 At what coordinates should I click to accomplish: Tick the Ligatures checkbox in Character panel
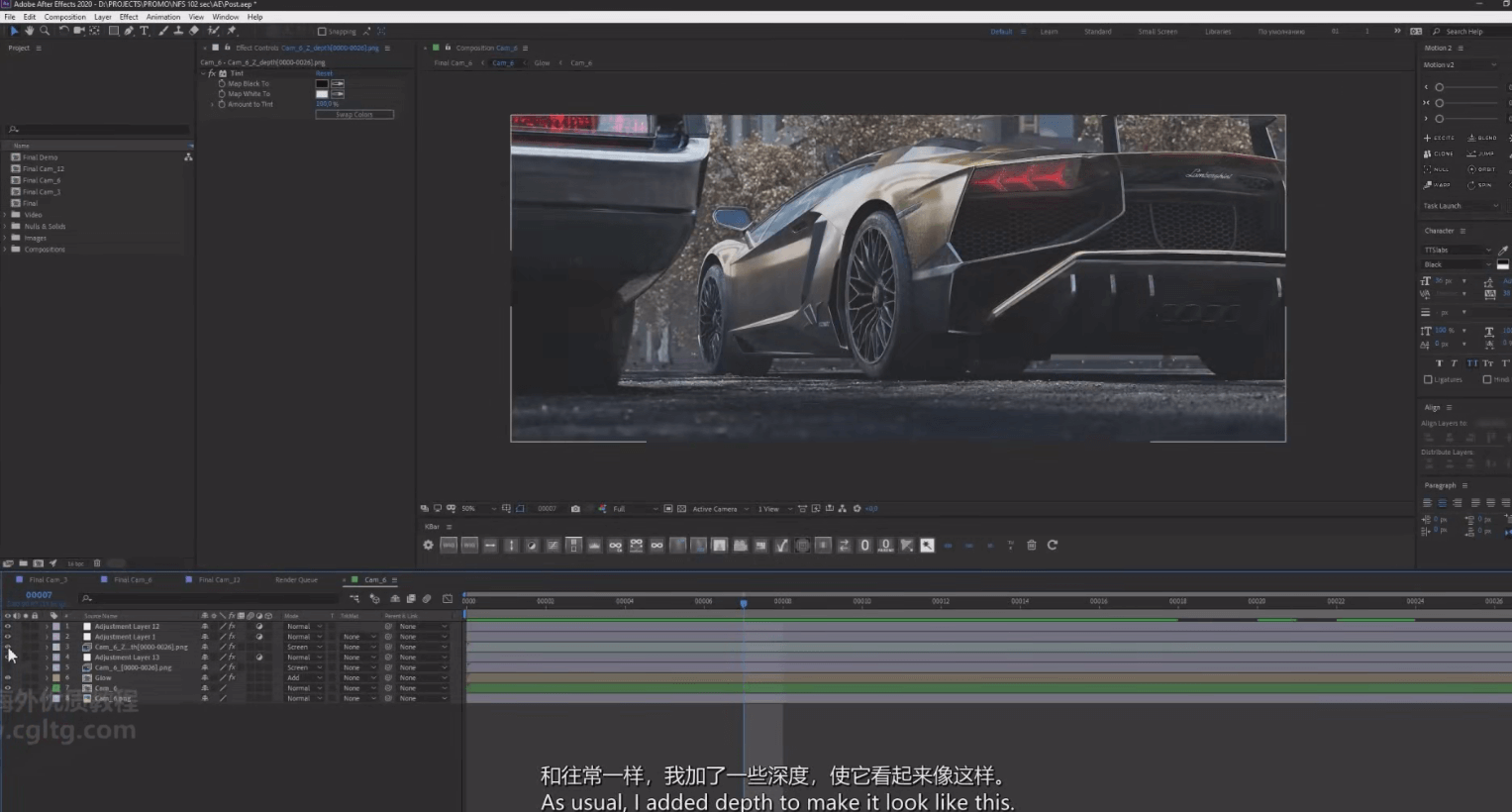pos(1428,379)
